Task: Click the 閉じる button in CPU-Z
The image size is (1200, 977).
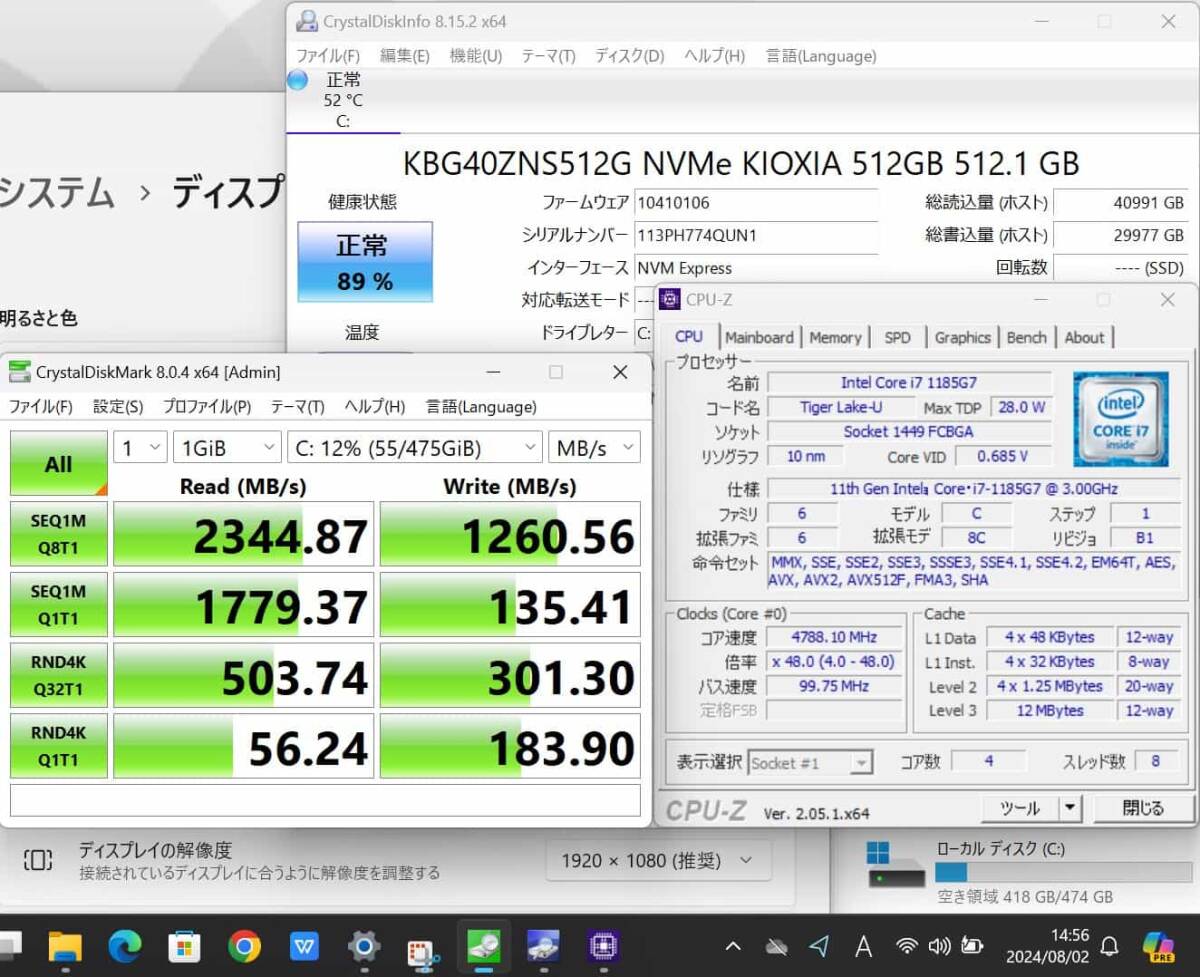Action: pyautogui.click(x=1143, y=808)
